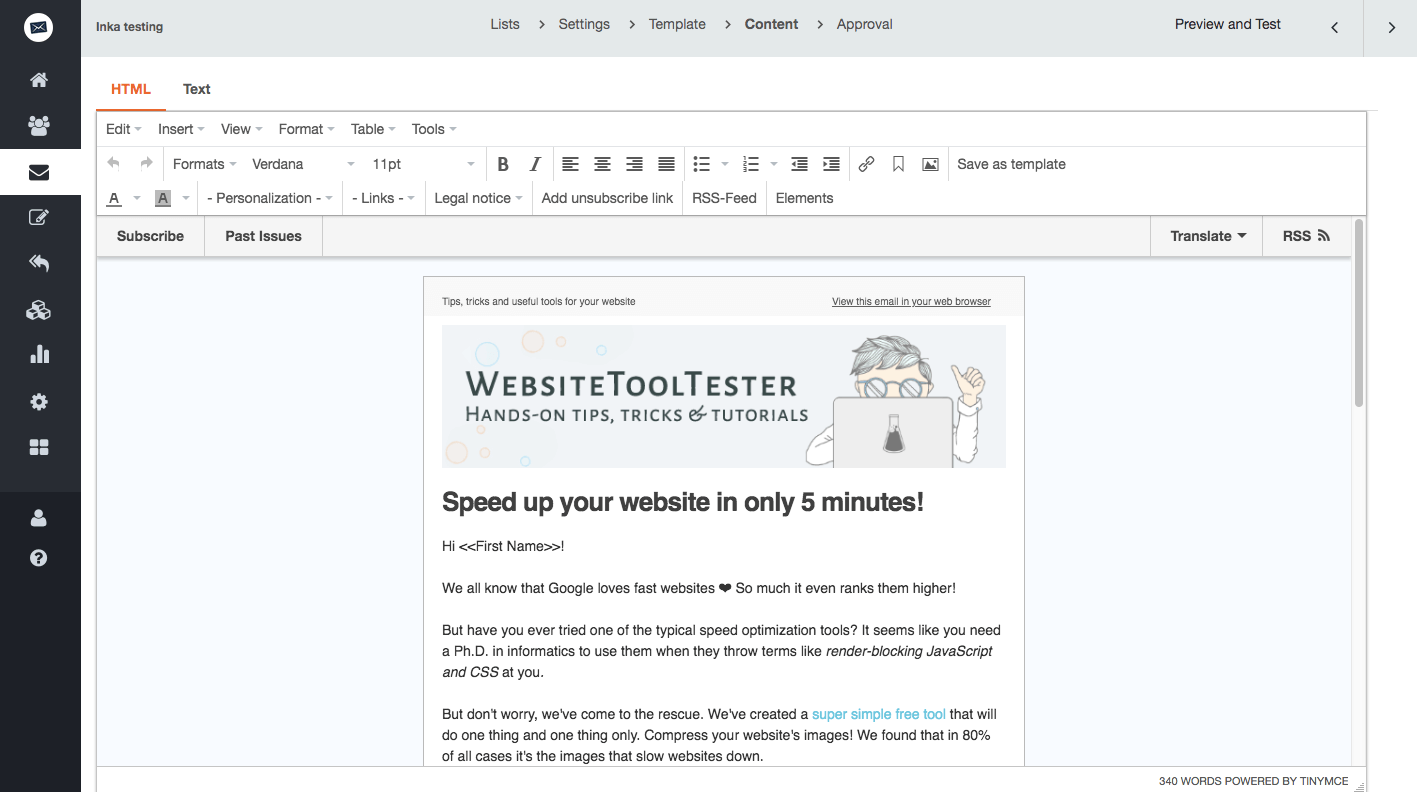Click the reply-all arrows sidebar icon
Screen dimensions: 1417x792
click(39, 263)
